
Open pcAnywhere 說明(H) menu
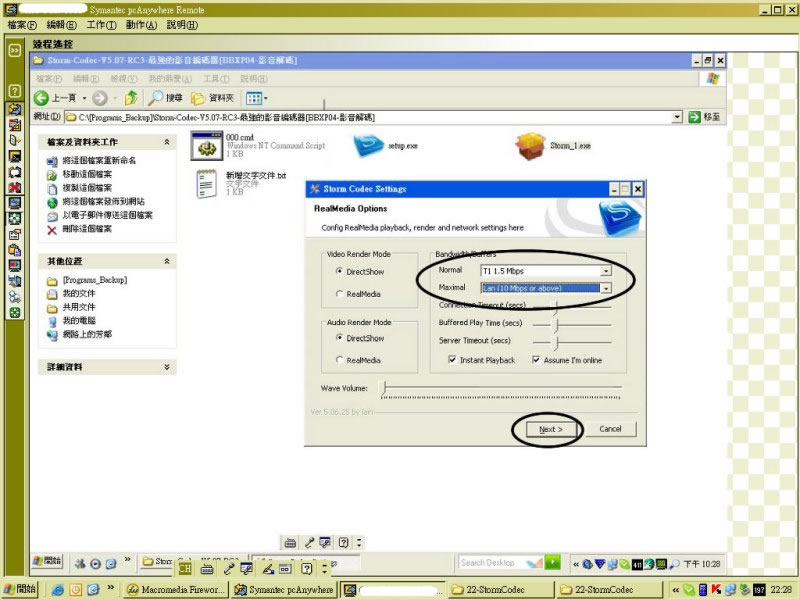[x=182, y=25]
